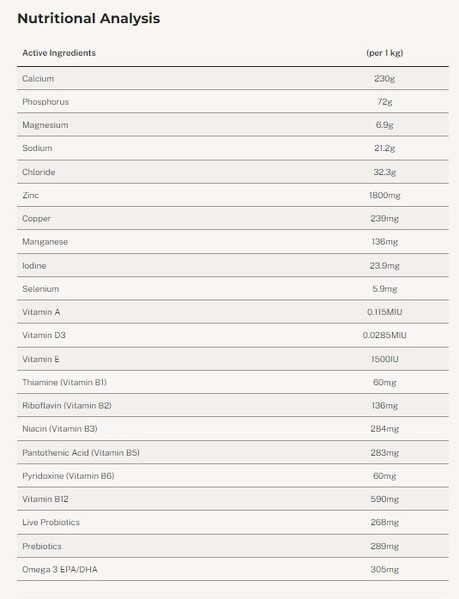Select the Magnesium ingredient row
Viewport: 459px width, 599px height.
coord(233,125)
